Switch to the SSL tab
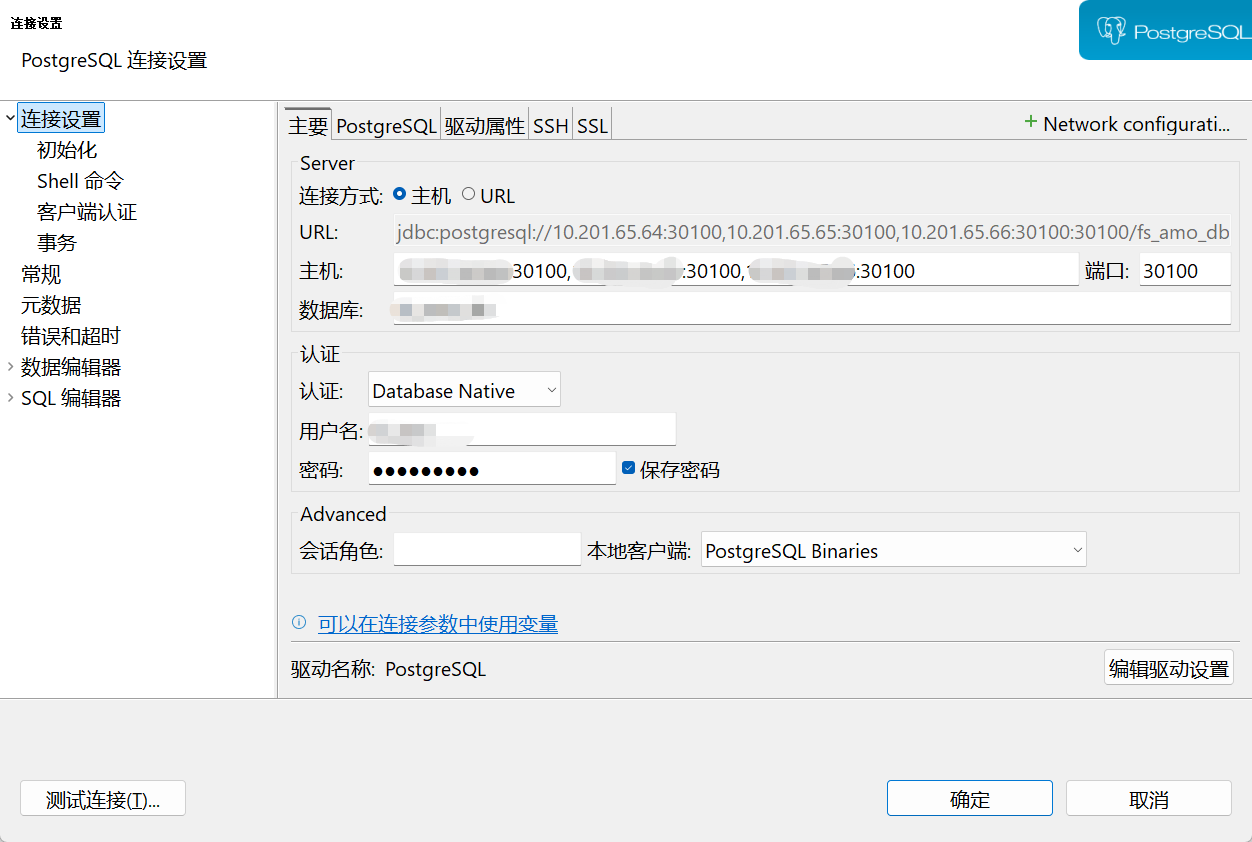The width and height of the screenshot is (1252, 842). 592,125
